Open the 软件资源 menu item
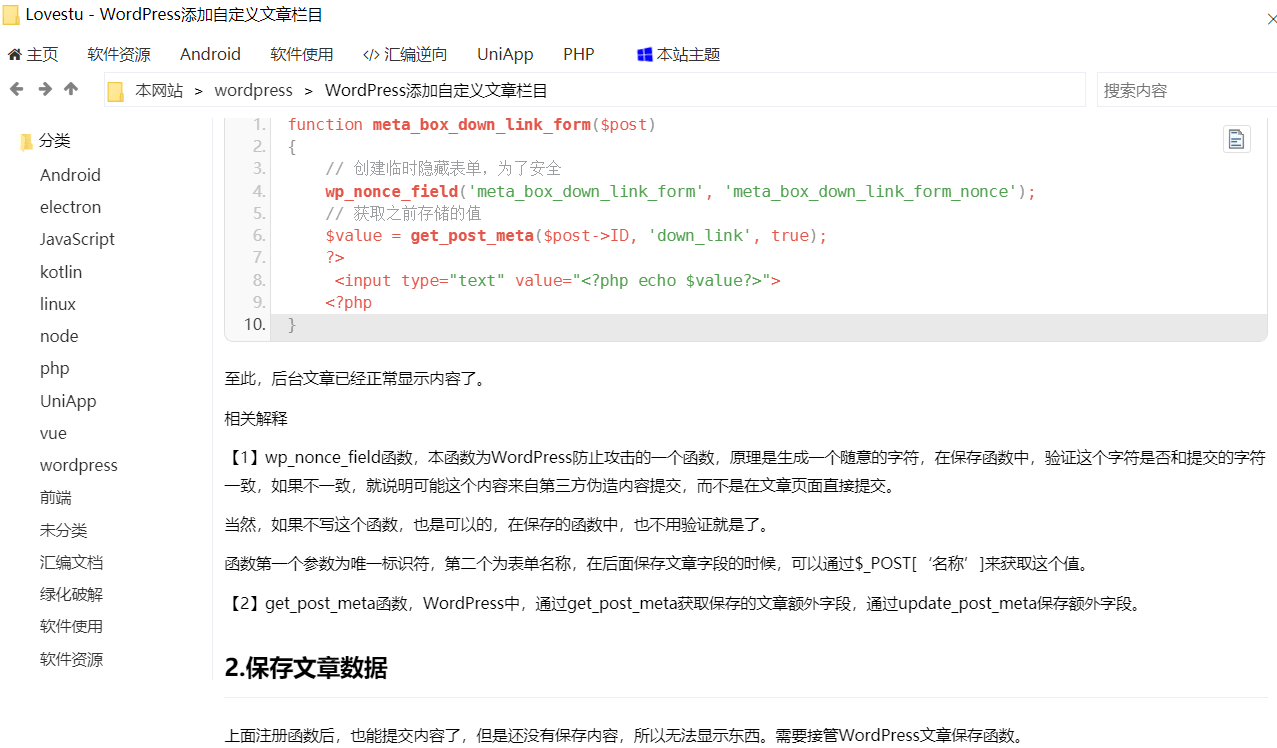Viewport: 1277px width, 748px height. click(119, 54)
